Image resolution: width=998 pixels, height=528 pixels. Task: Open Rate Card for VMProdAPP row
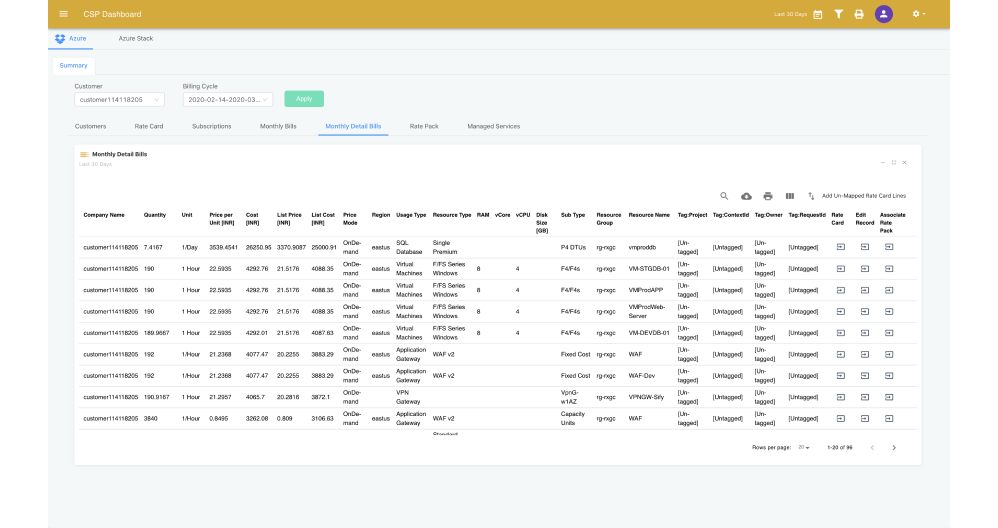click(x=841, y=290)
